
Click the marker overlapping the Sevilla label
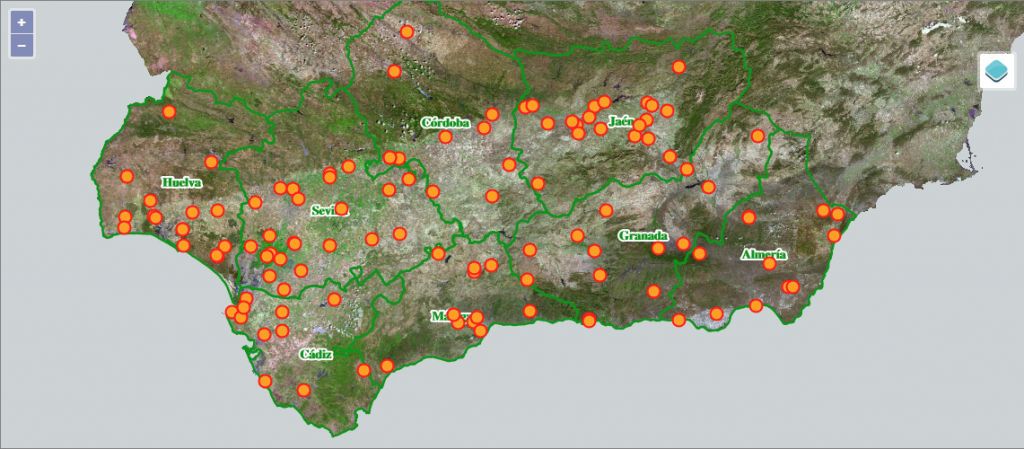click(341, 209)
